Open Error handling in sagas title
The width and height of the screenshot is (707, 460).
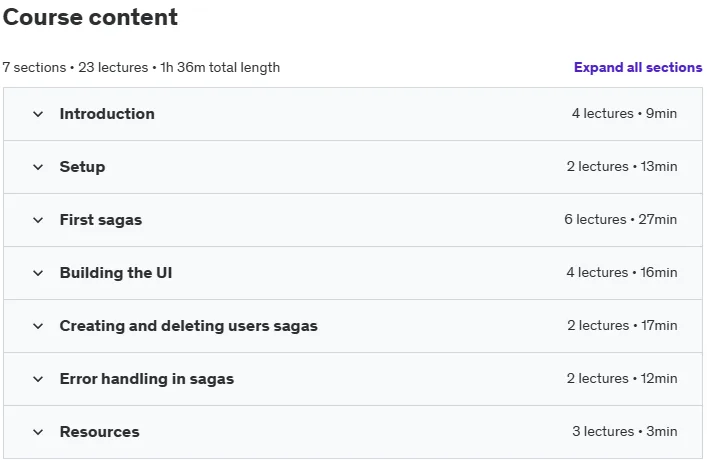tap(147, 379)
